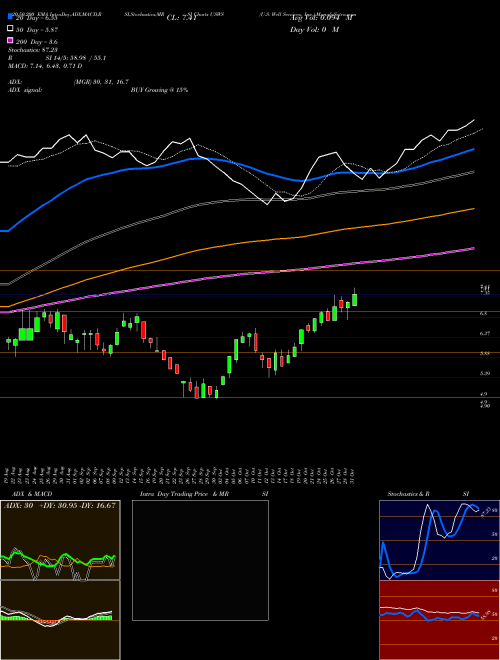This screenshot has height=660, width=500.
Task: Click the 6.37 price axis label
Action: (484, 333)
